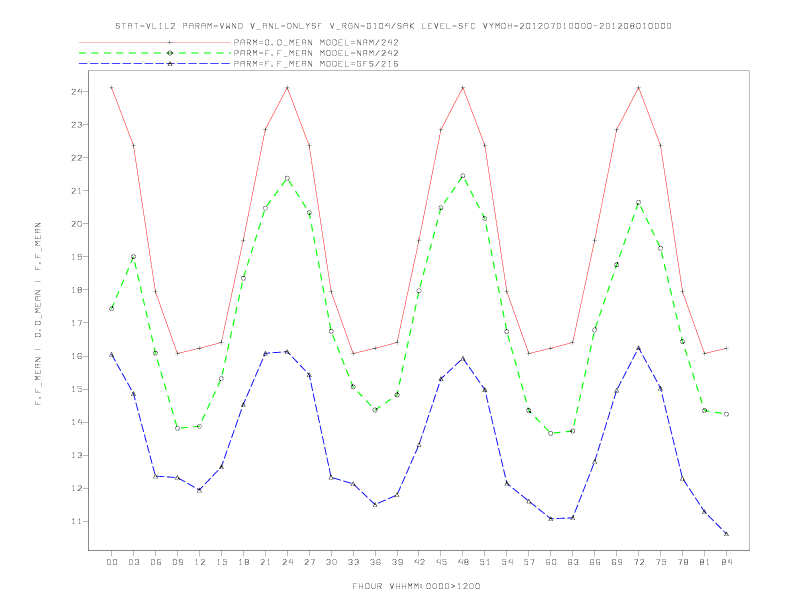Click the red plus marker at hour 84
The image size is (792, 612).
[726, 348]
